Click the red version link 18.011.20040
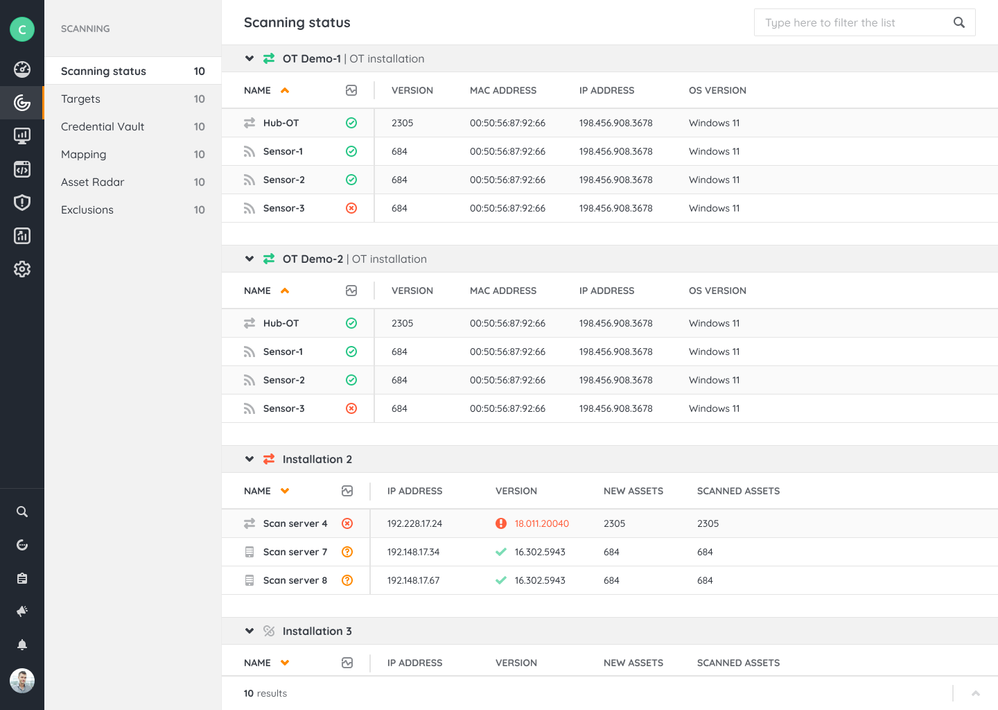The width and height of the screenshot is (998, 710). (541, 524)
